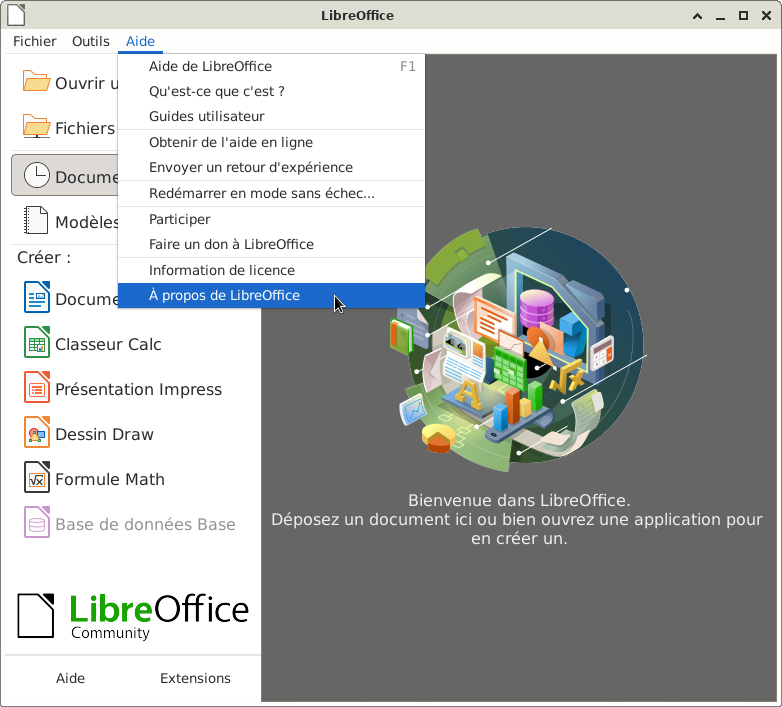Select Redémarrer en mode sans échec
The image size is (782, 707).
[271, 193]
